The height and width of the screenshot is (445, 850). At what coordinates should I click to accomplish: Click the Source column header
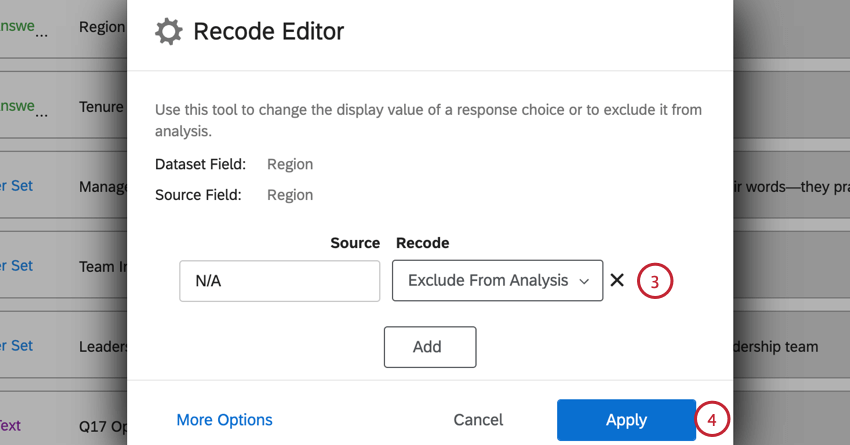point(355,243)
